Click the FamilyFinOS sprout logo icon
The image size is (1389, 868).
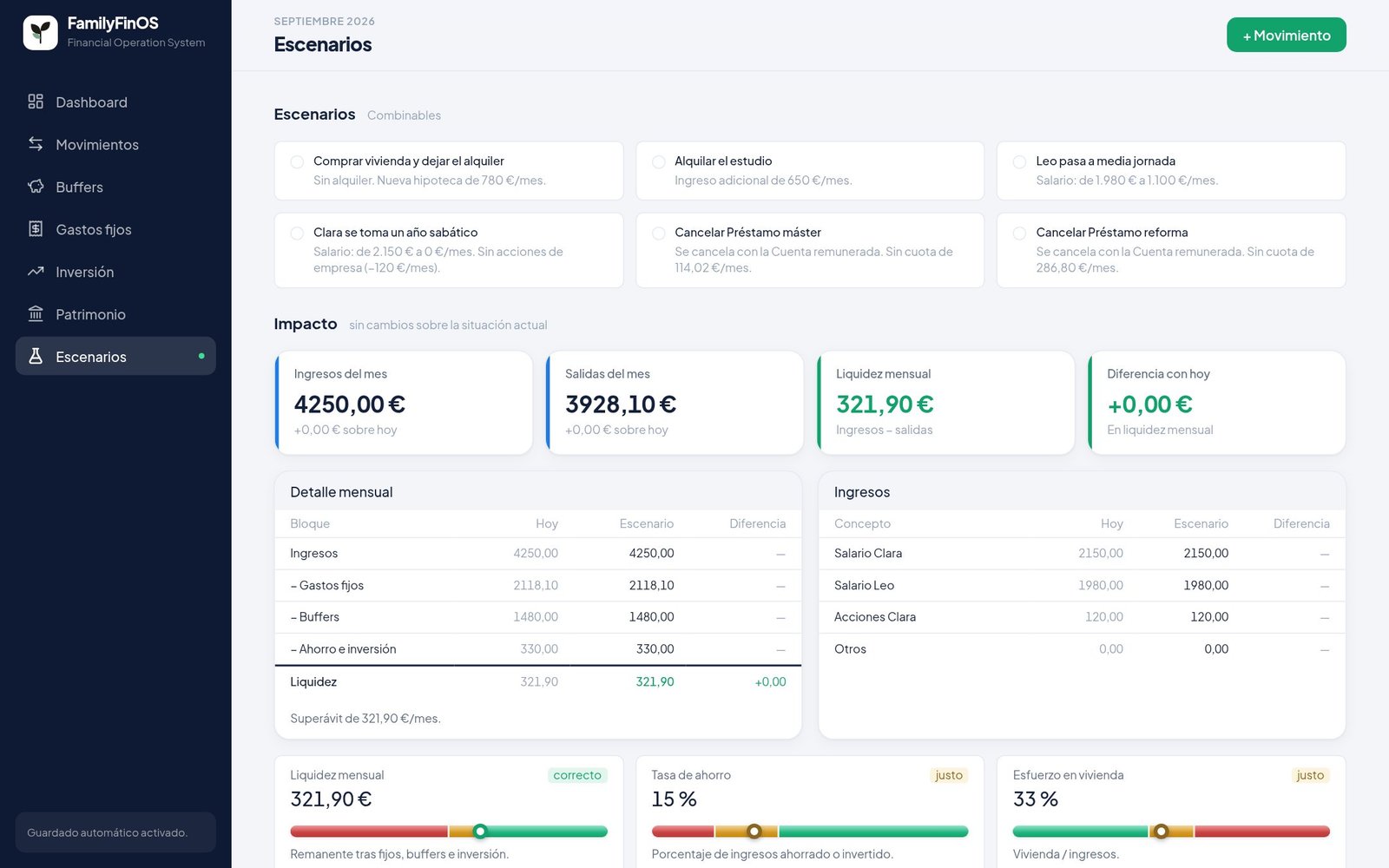pos(40,32)
